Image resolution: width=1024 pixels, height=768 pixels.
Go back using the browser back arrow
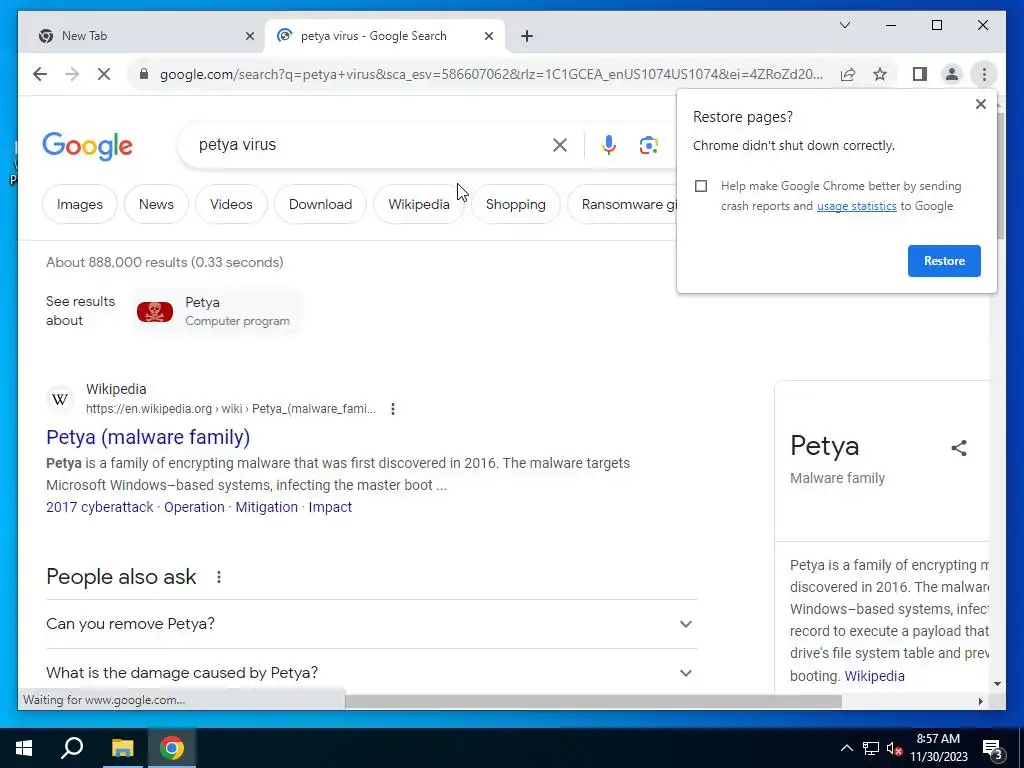point(40,74)
